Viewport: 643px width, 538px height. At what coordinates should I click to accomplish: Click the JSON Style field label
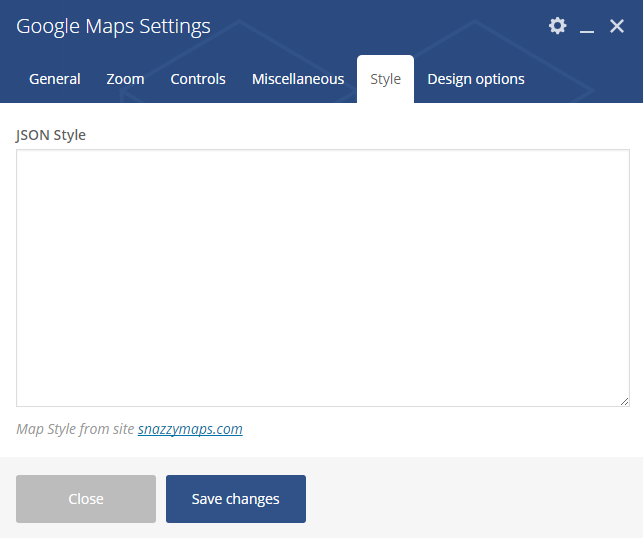pyautogui.click(x=51, y=135)
